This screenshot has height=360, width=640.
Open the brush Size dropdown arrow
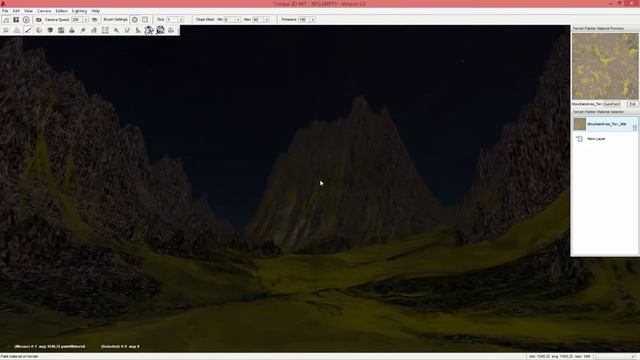coord(181,20)
